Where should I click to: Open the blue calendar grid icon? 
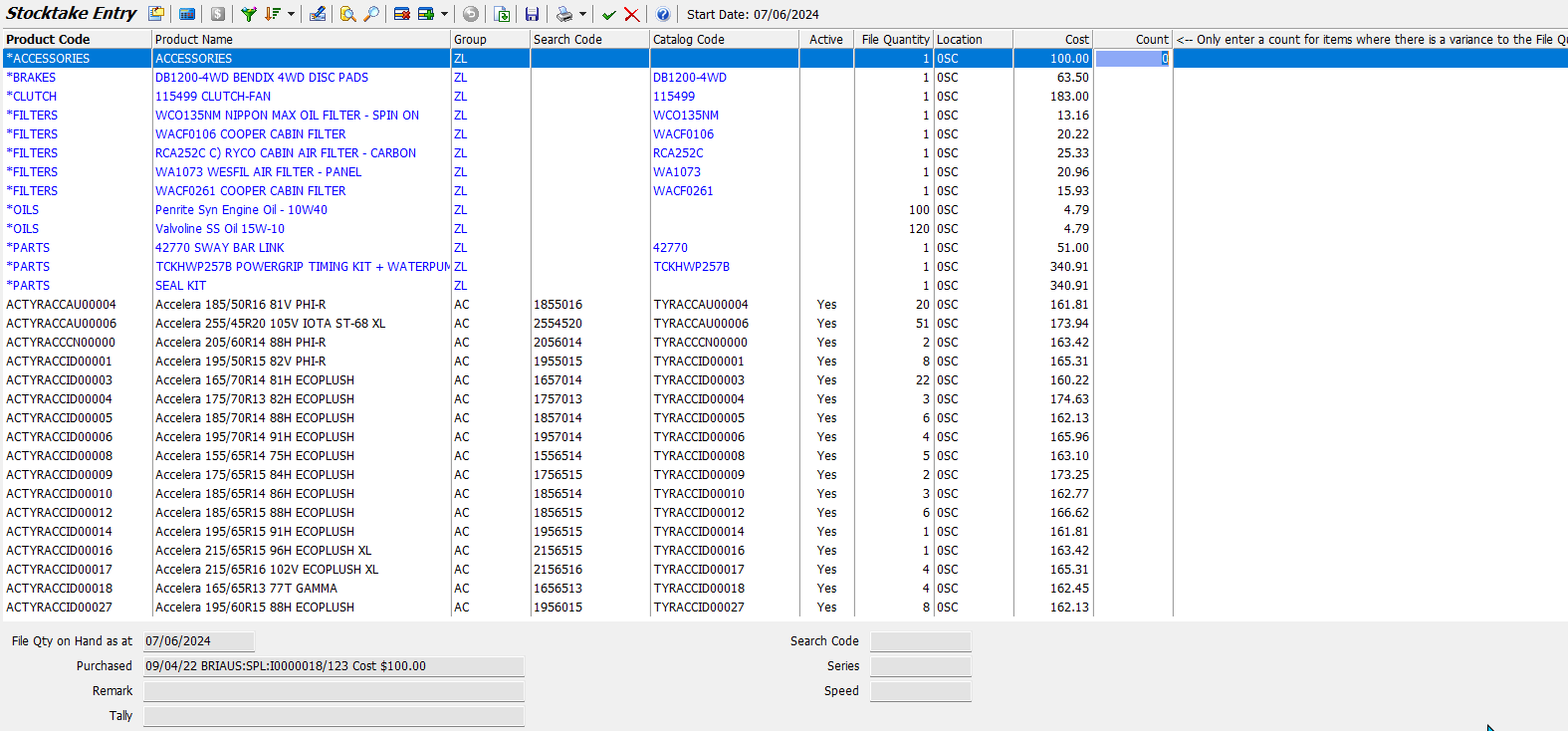coord(187,14)
